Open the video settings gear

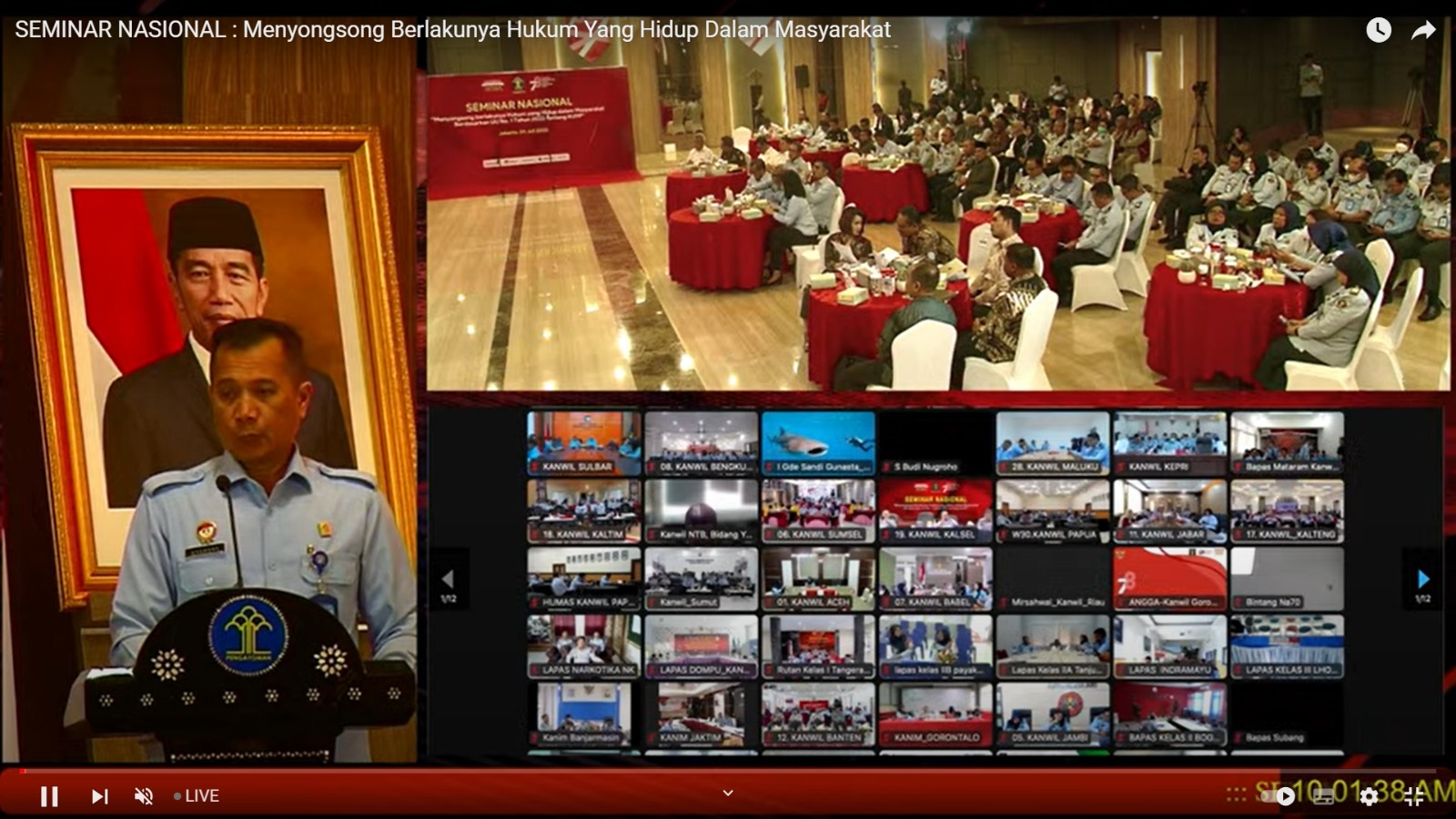(x=1369, y=797)
